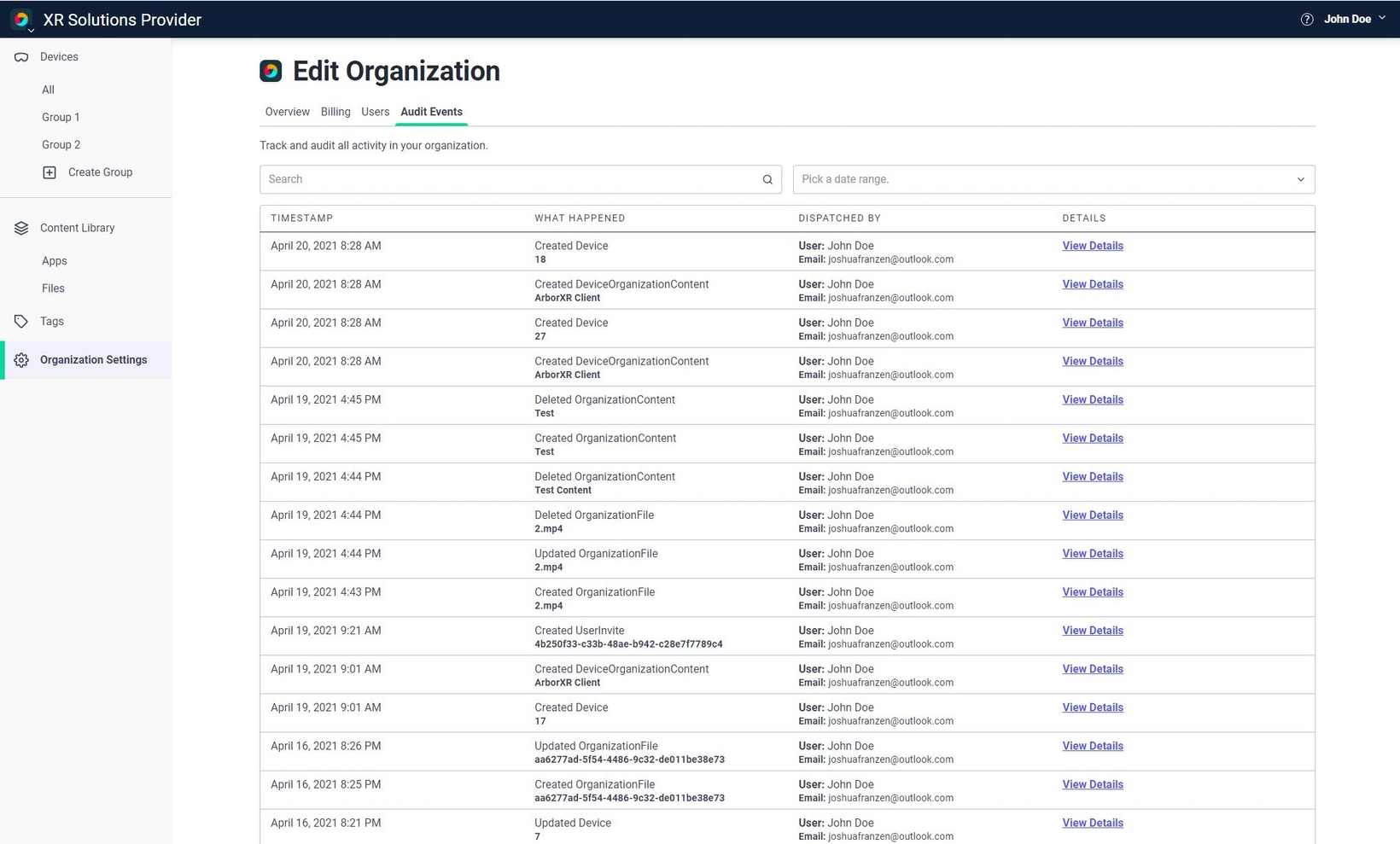The height and width of the screenshot is (844, 1400).
Task: Open Apps under Content Library
Action: coord(54,261)
